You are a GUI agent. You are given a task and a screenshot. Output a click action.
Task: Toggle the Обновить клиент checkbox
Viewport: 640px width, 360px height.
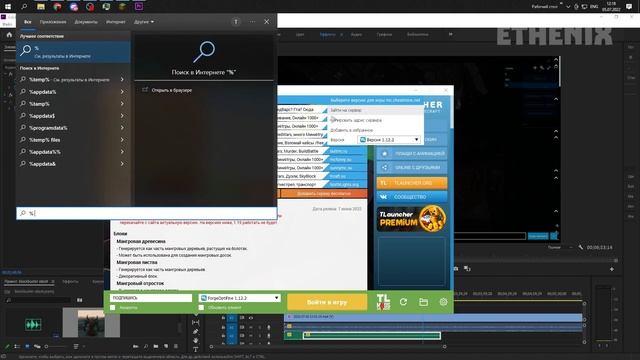pos(201,308)
